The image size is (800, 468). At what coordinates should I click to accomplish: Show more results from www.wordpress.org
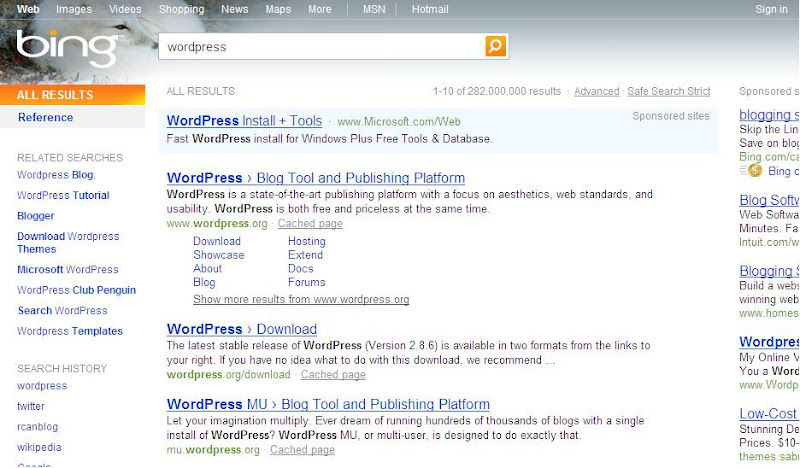coord(301,300)
